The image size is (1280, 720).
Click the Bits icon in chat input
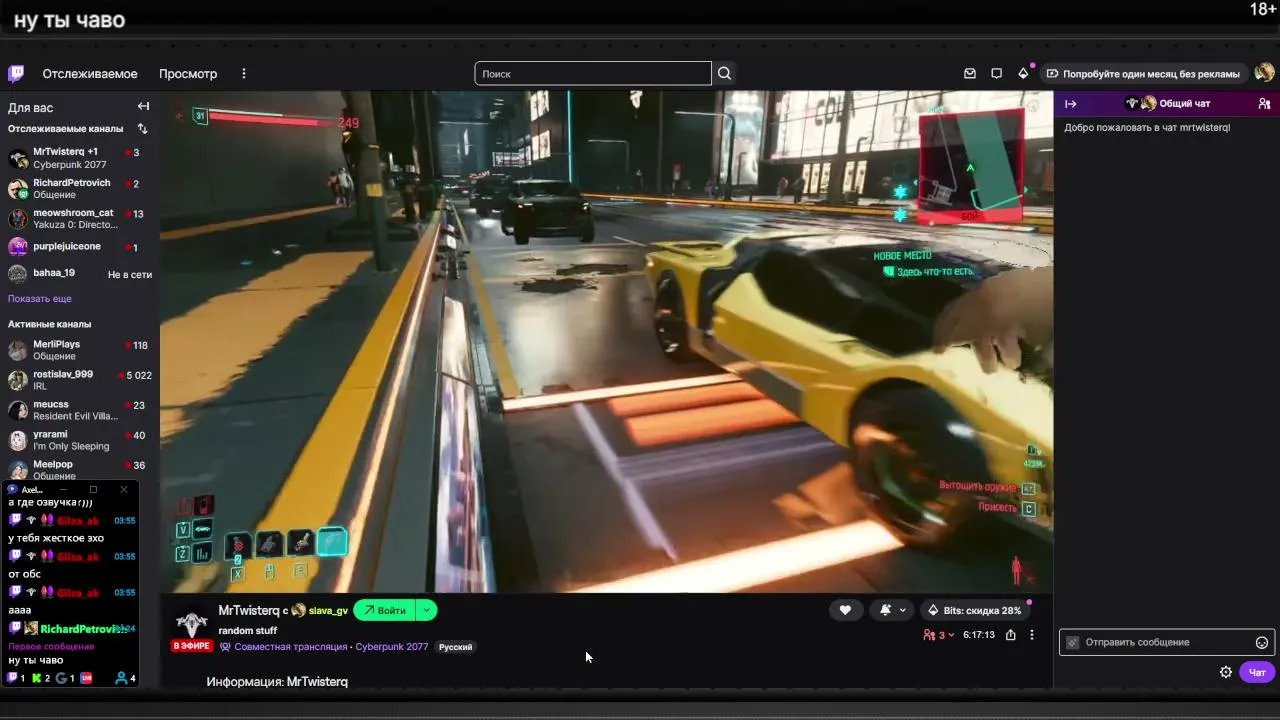click(x=1073, y=643)
